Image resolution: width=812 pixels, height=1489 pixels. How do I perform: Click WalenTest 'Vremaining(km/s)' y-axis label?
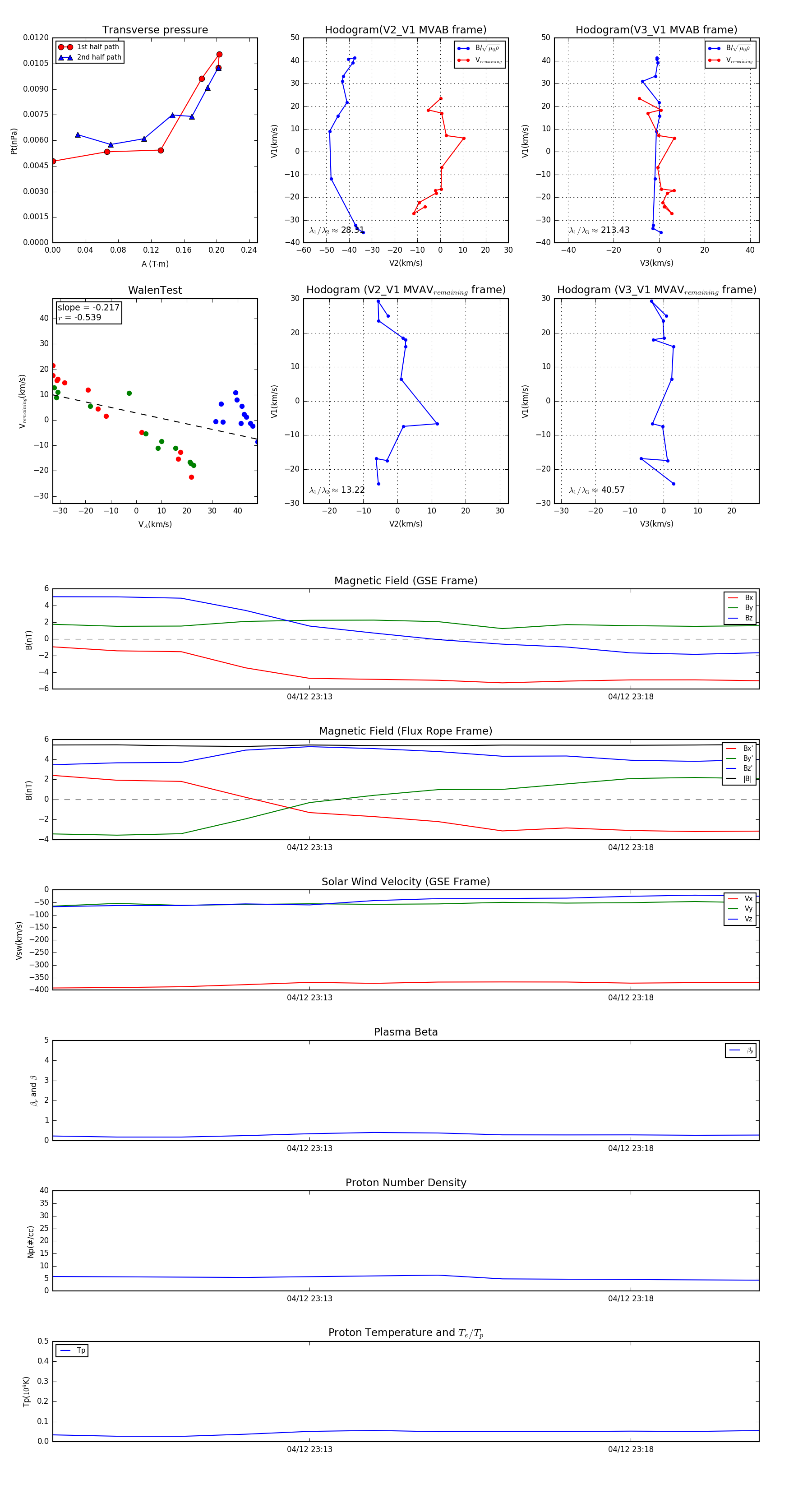23,401
